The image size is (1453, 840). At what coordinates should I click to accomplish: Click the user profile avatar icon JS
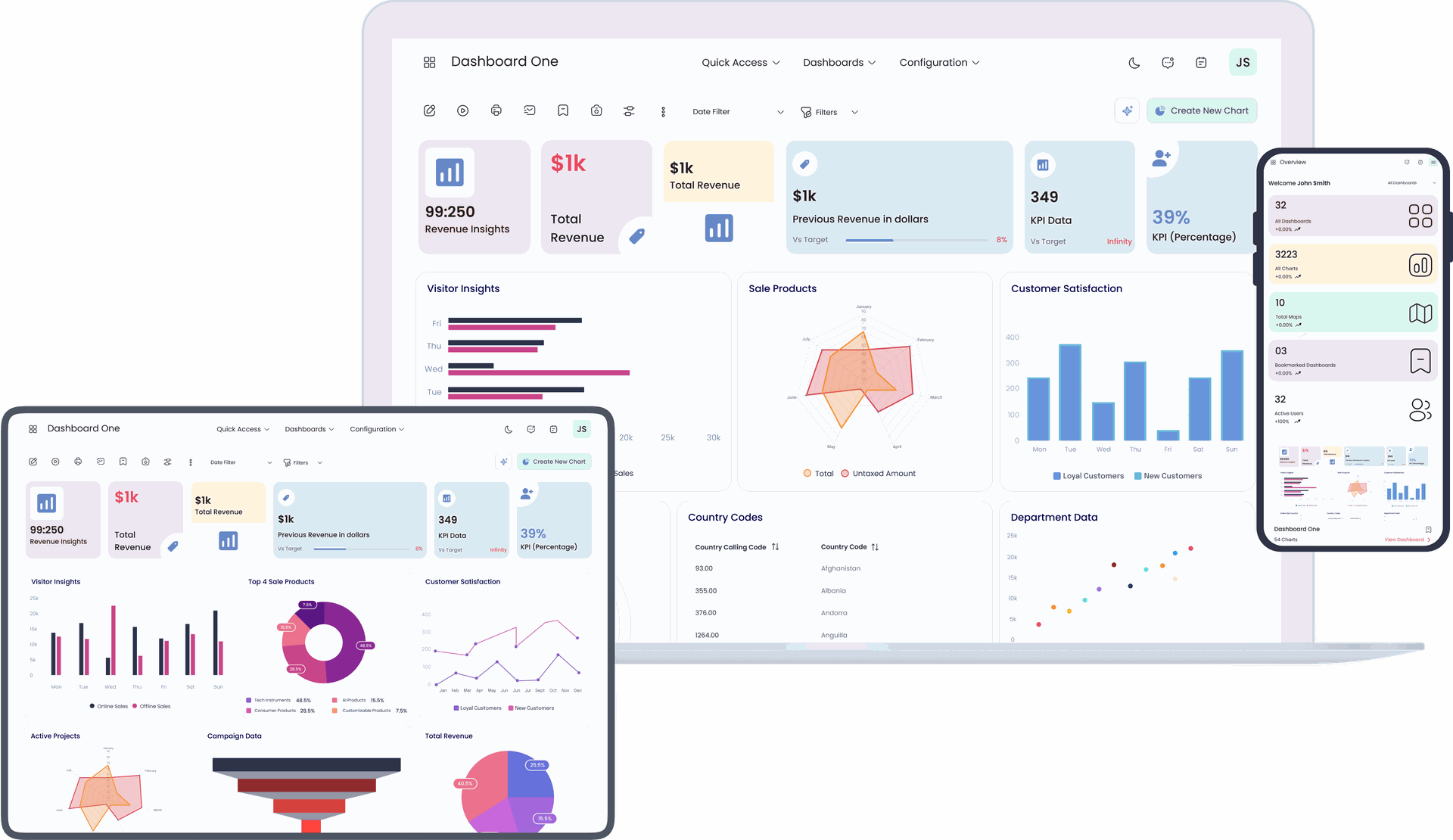point(1243,62)
